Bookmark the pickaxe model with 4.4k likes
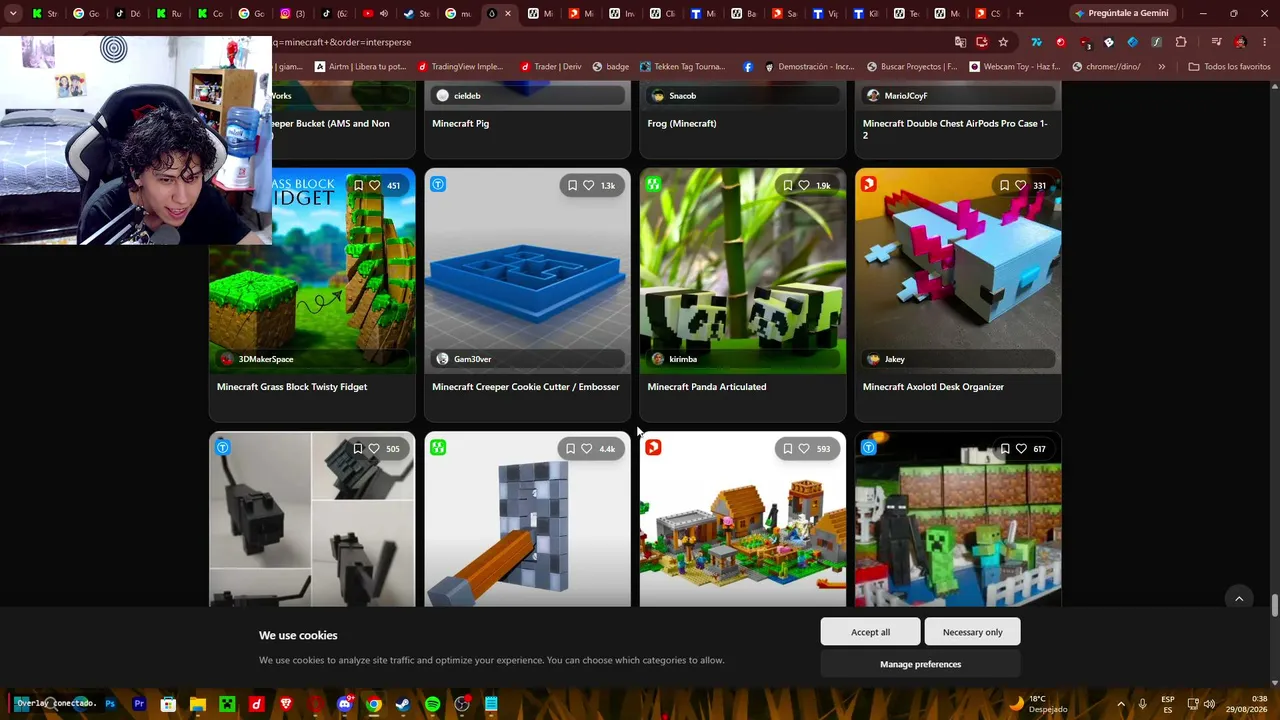 click(571, 449)
